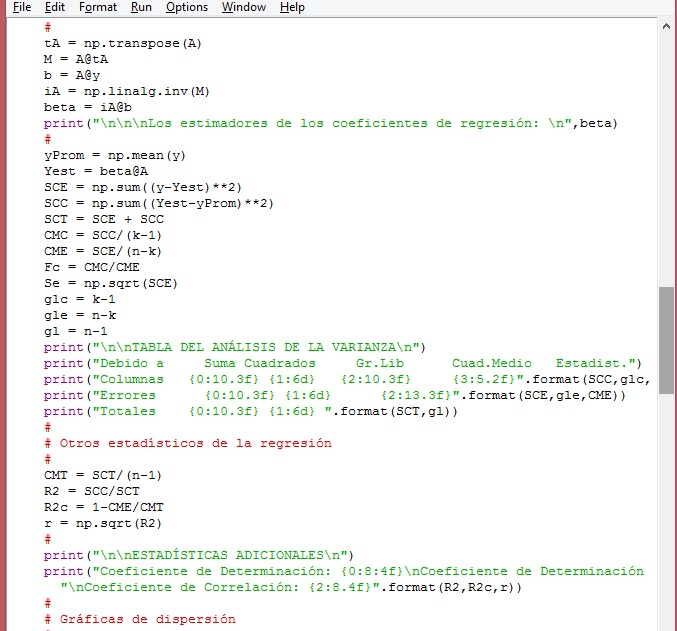This screenshot has height=631, width=677.
Task: Open the Edit menu
Action: [55, 7]
